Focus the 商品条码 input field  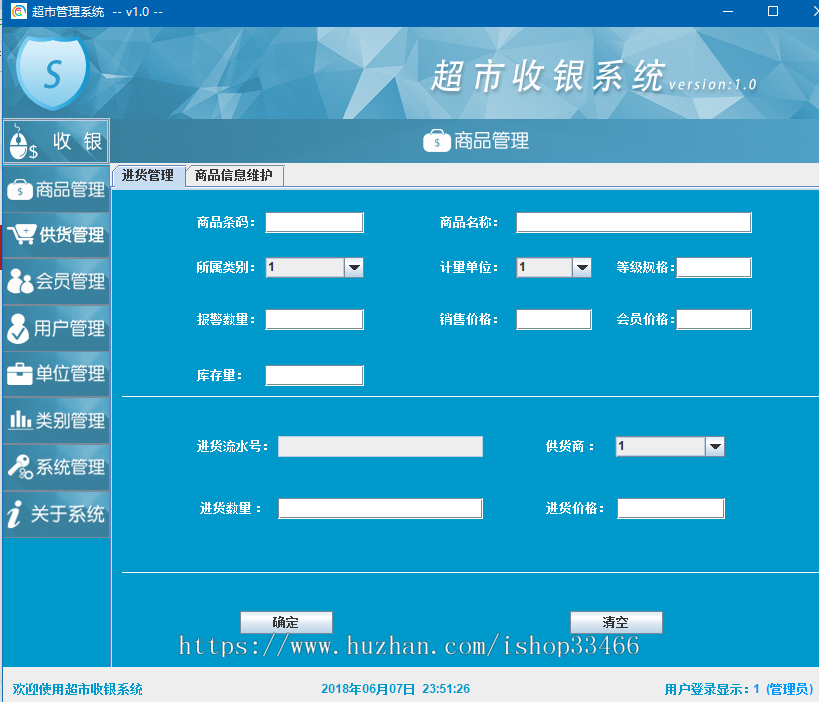(x=314, y=223)
